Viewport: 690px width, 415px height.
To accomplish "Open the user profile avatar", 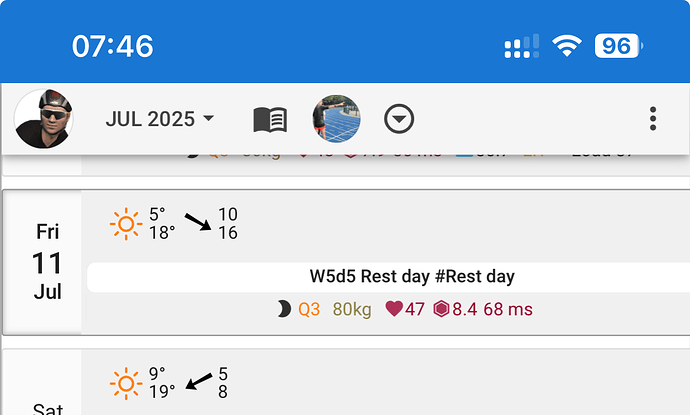I will [x=44, y=120].
